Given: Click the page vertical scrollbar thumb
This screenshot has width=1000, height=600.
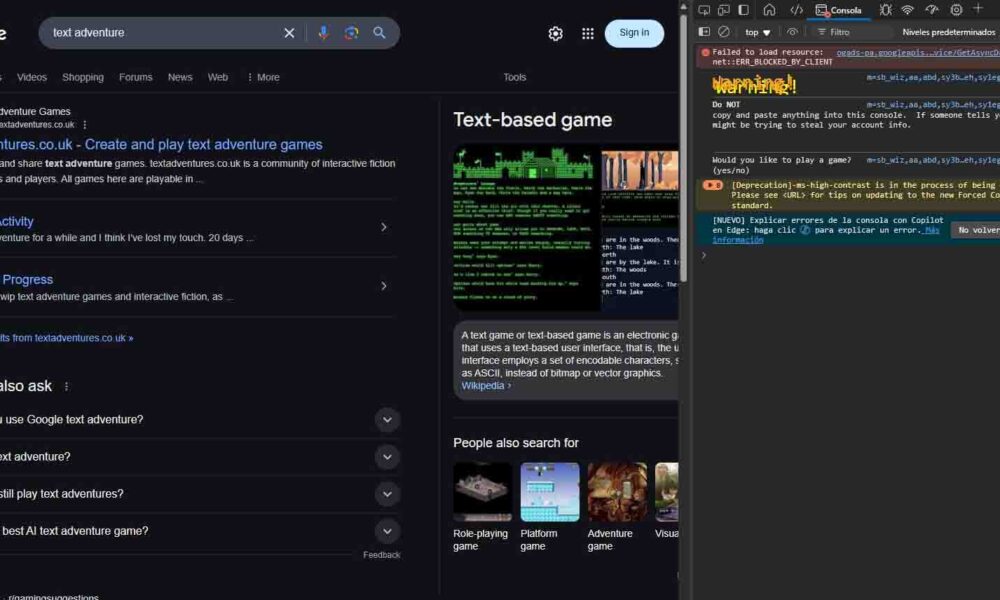Looking at the screenshot, I should coord(684,147).
